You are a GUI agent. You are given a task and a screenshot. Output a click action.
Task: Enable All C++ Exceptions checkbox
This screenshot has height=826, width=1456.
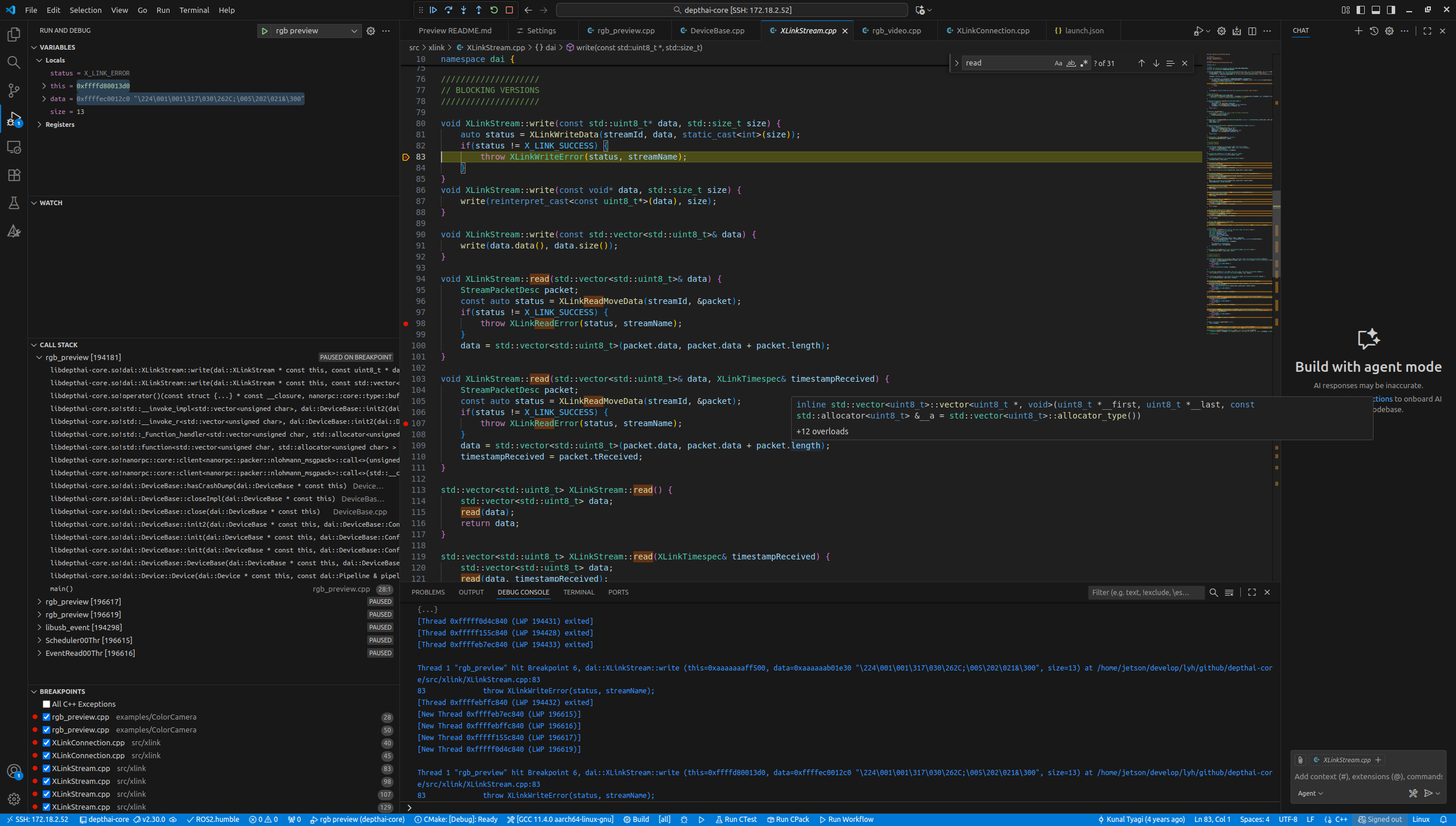(x=47, y=704)
